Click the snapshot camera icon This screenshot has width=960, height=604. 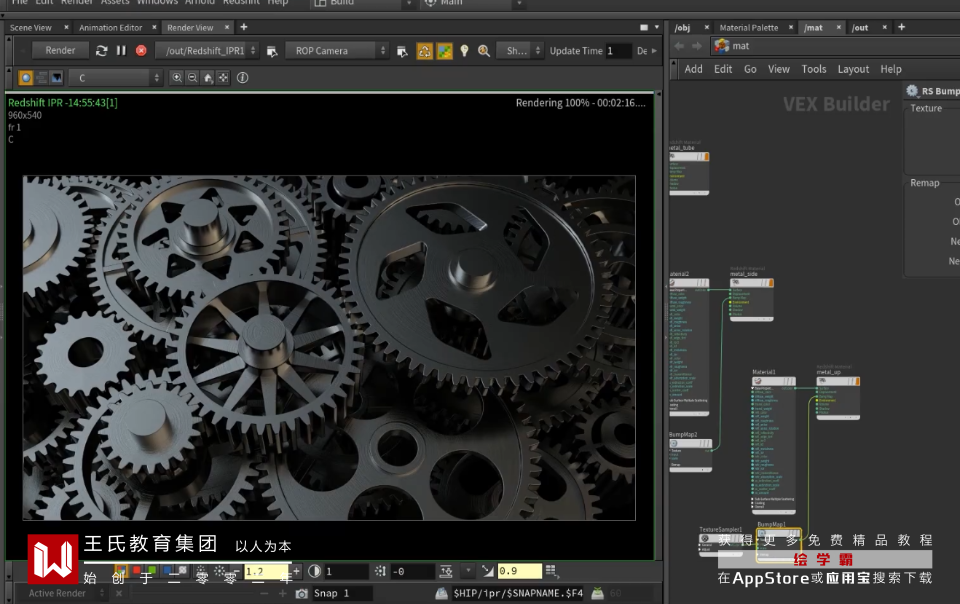tap(301, 593)
